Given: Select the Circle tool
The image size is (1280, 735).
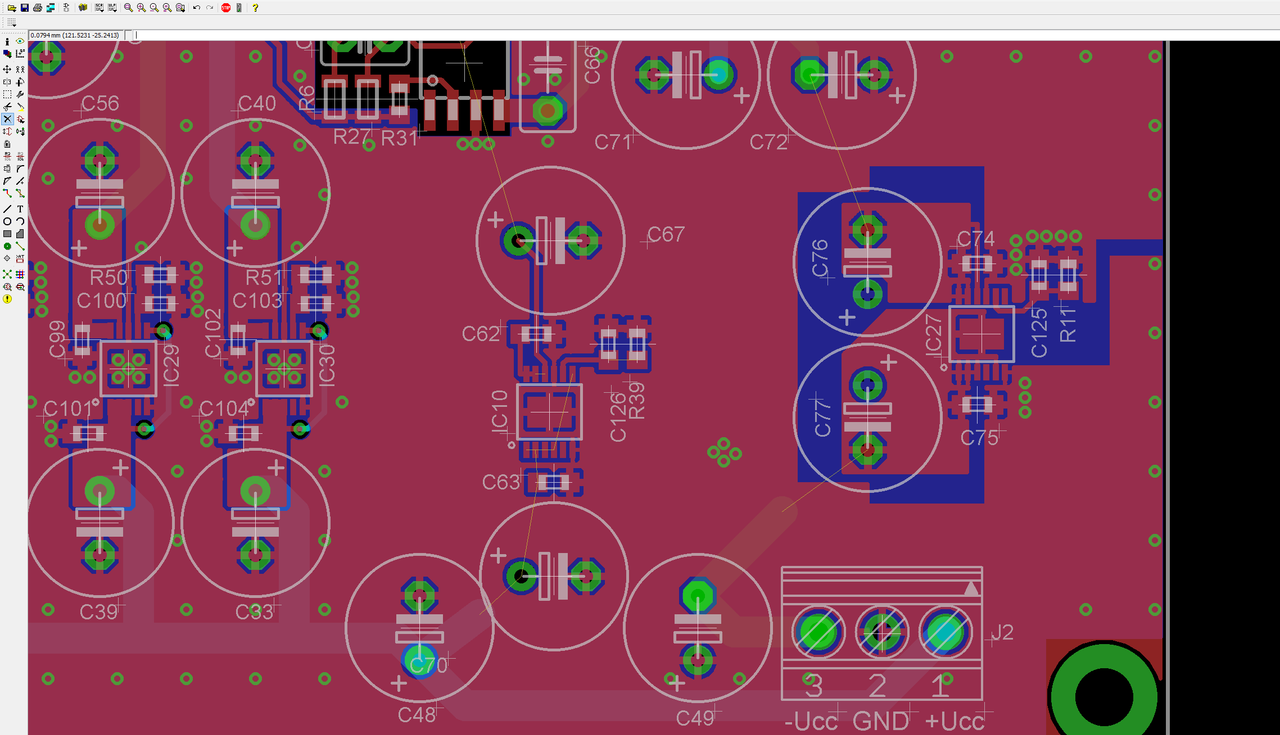Looking at the screenshot, I should tap(7, 220).
